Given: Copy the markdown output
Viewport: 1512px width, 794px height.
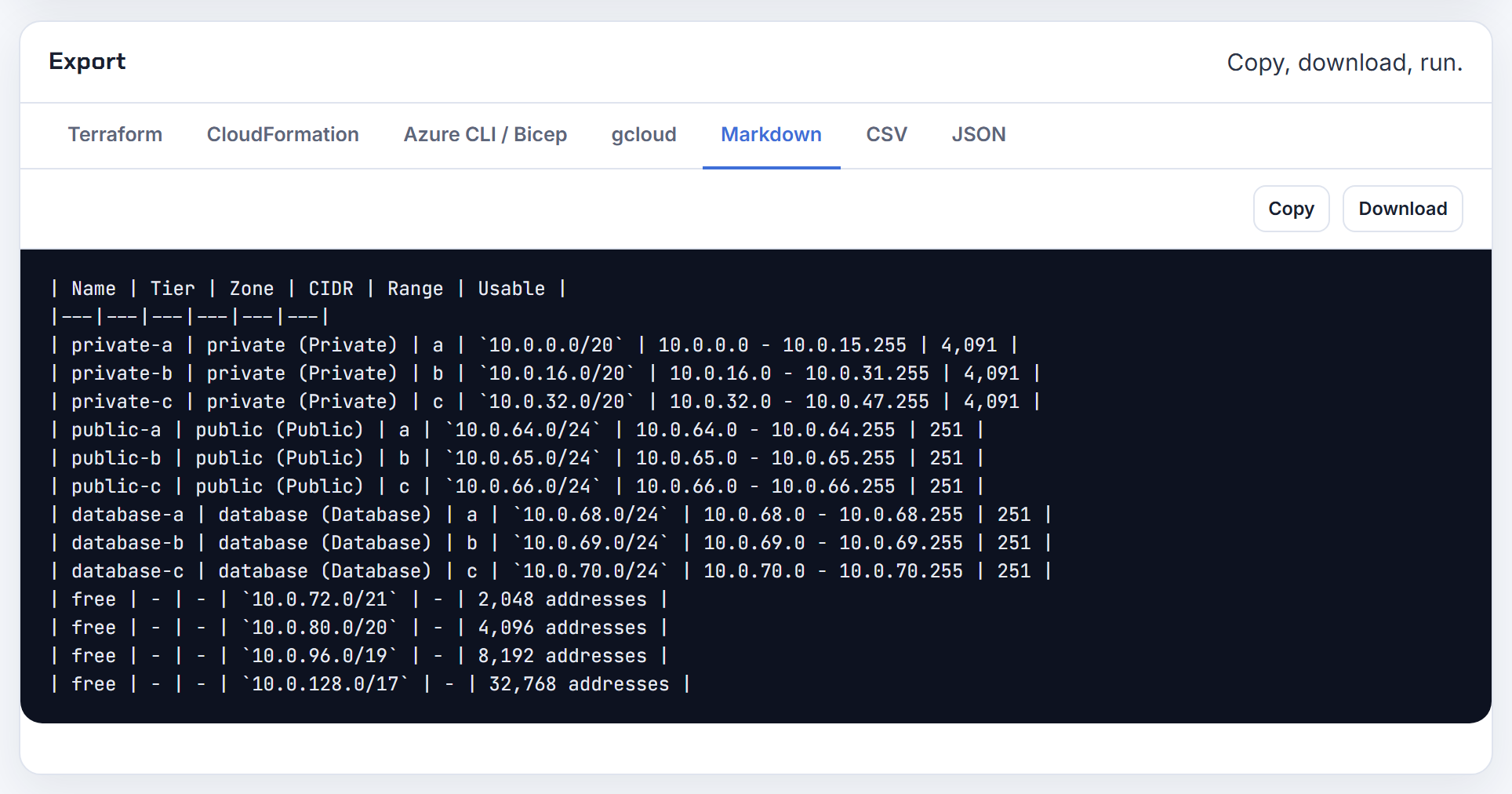Looking at the screenshot, I should click(x=1292, y=209).
